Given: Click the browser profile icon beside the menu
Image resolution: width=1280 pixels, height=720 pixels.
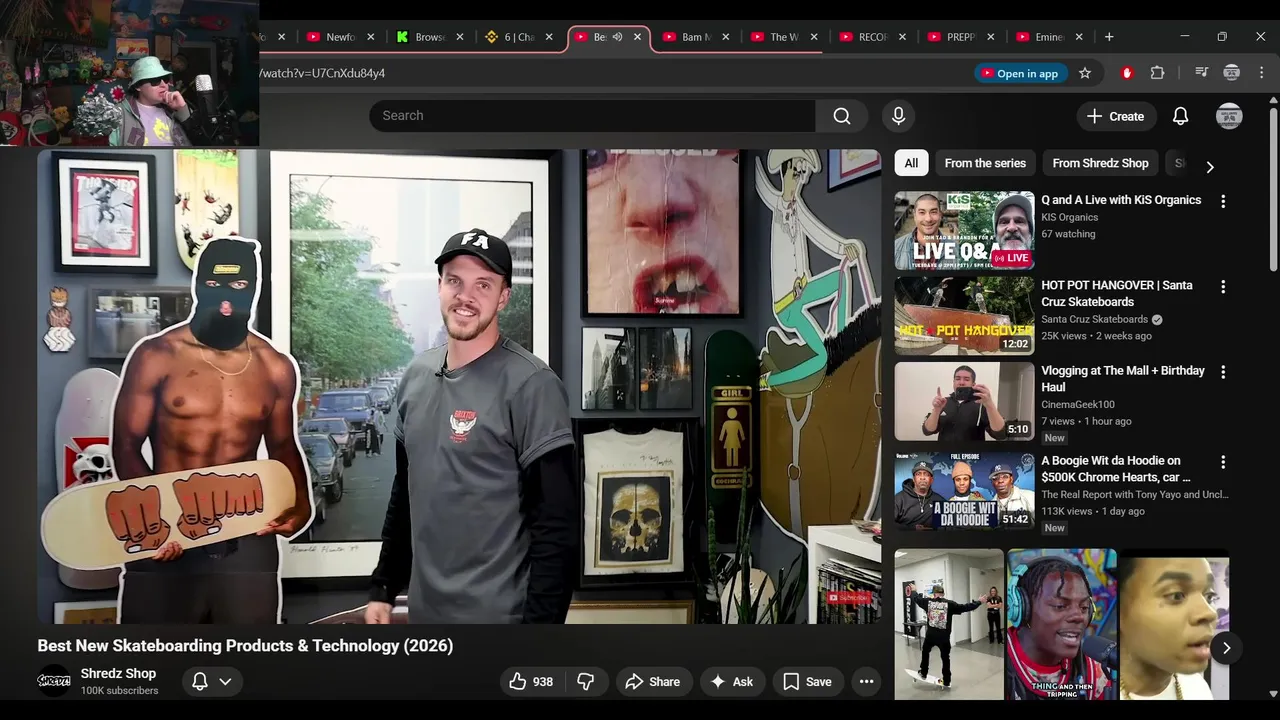Looking at the screenshot, I should (x=1232, y=73).
